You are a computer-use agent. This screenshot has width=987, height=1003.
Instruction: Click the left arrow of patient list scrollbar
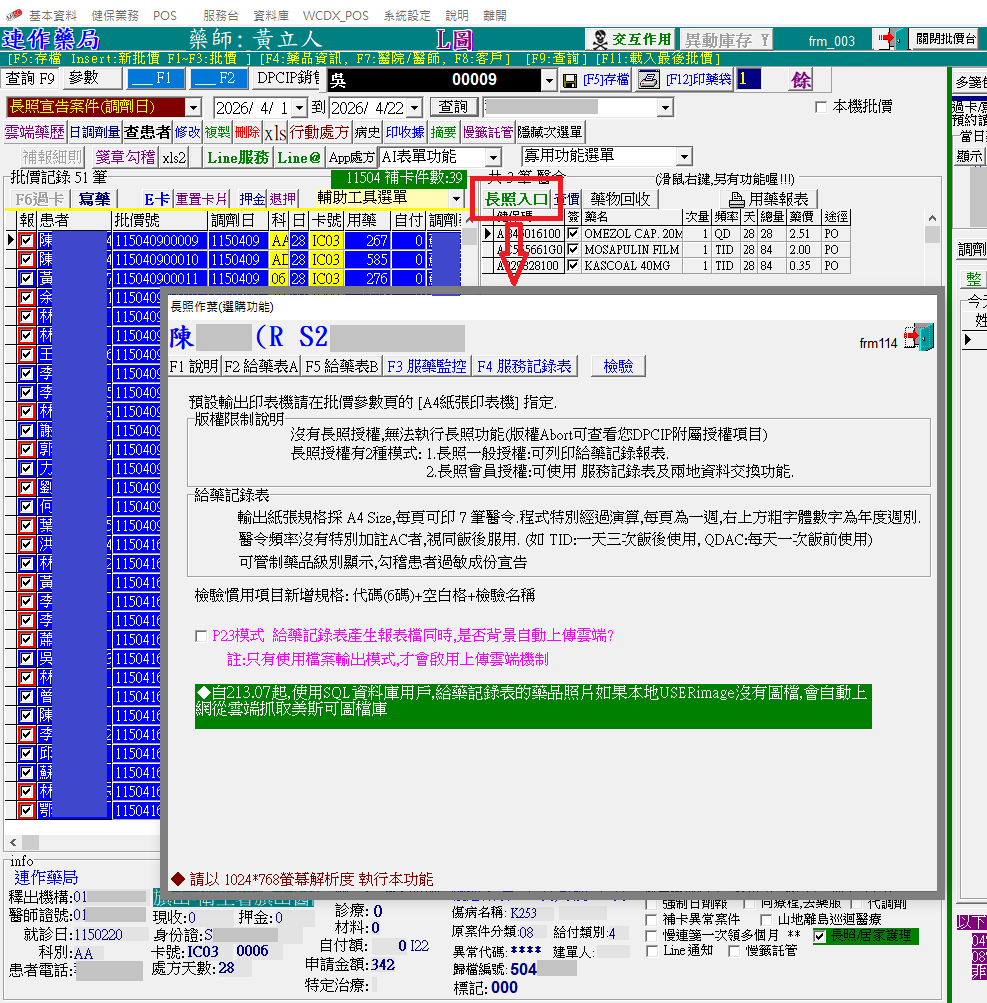pos(13,842)
